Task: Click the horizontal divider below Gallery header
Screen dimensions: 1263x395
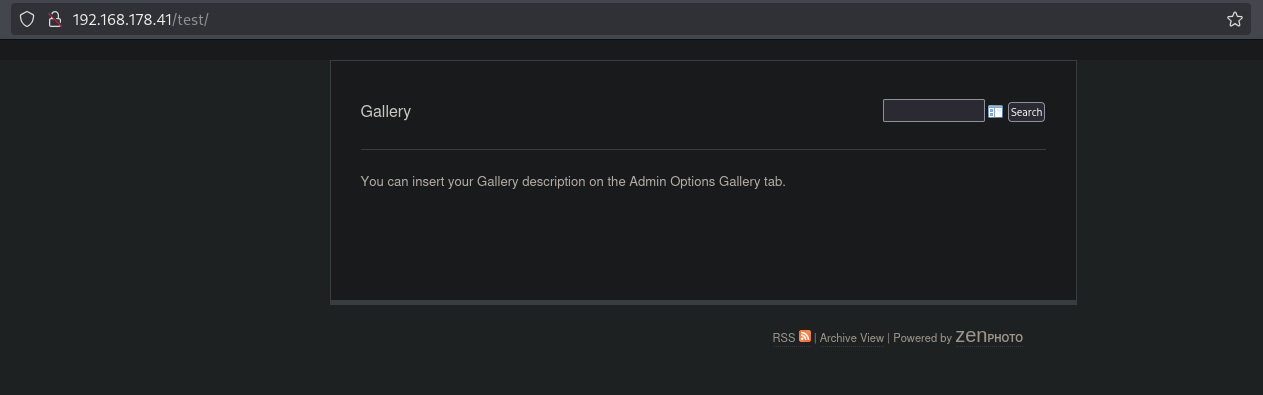Action: click(703, 149)
